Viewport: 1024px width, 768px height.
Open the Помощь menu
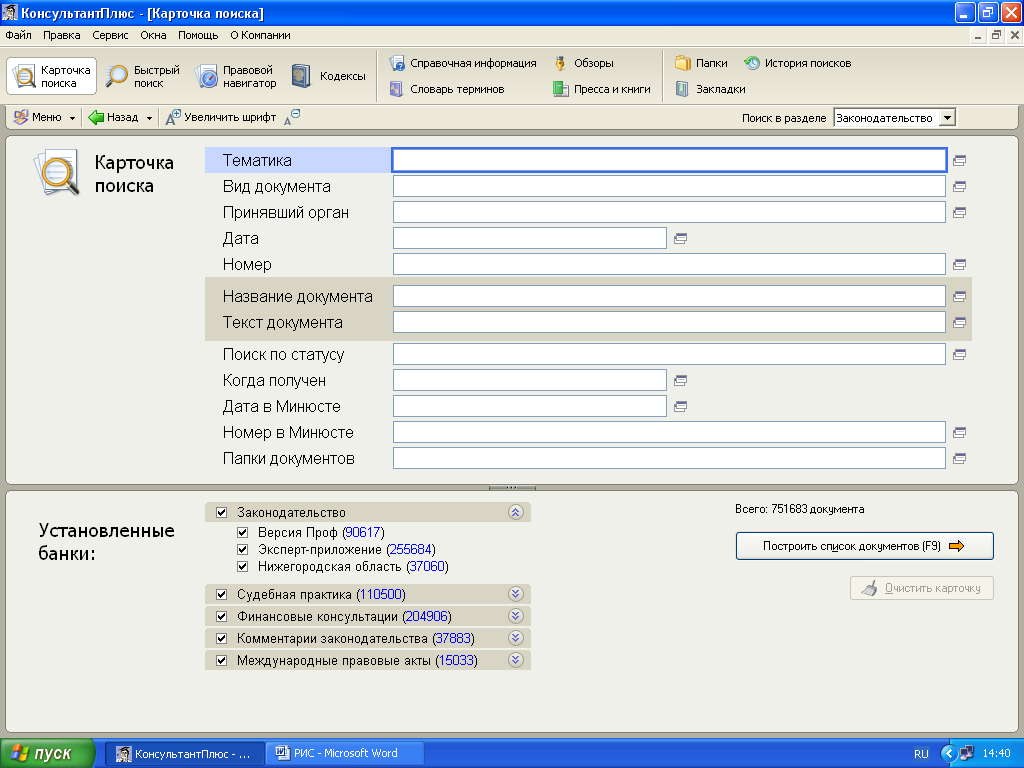(198, 35)
